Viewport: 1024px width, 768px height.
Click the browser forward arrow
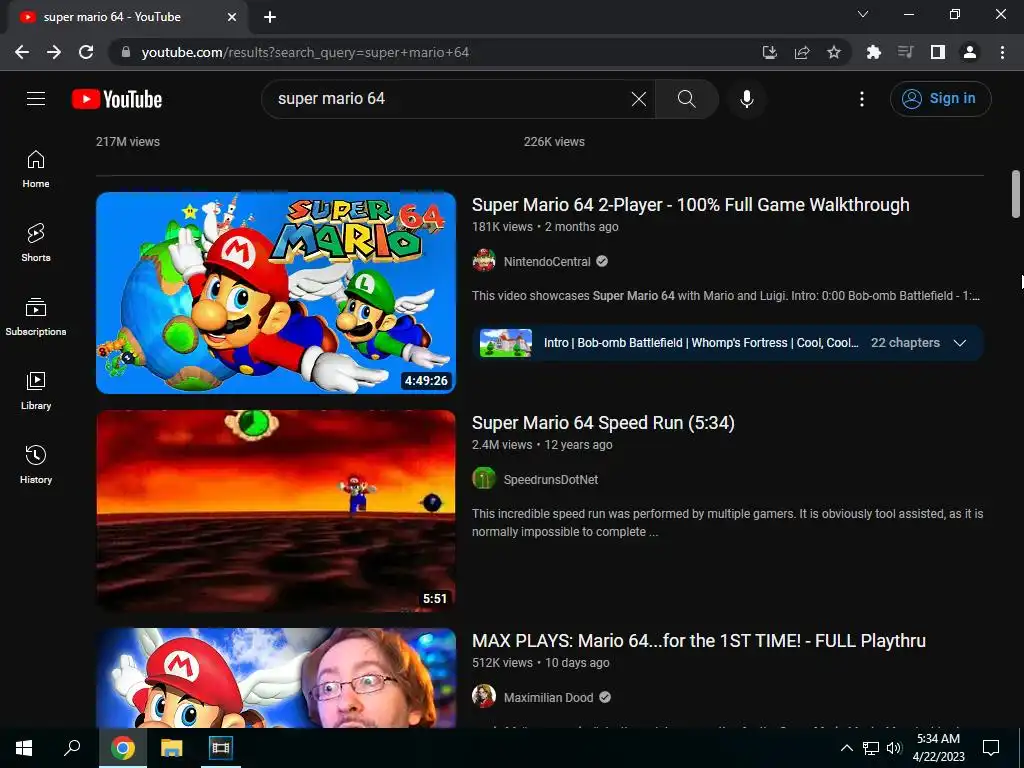click(54, 52)
